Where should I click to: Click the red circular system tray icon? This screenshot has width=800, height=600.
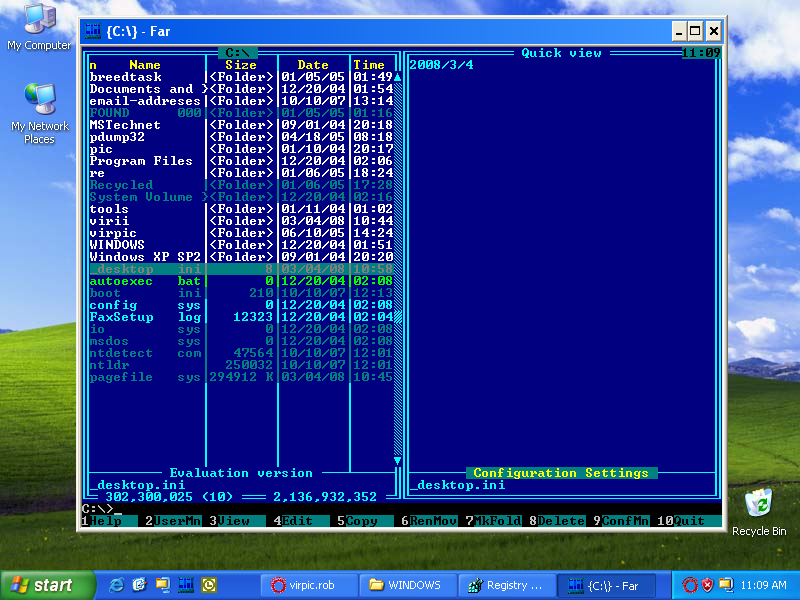click(689, 585)
